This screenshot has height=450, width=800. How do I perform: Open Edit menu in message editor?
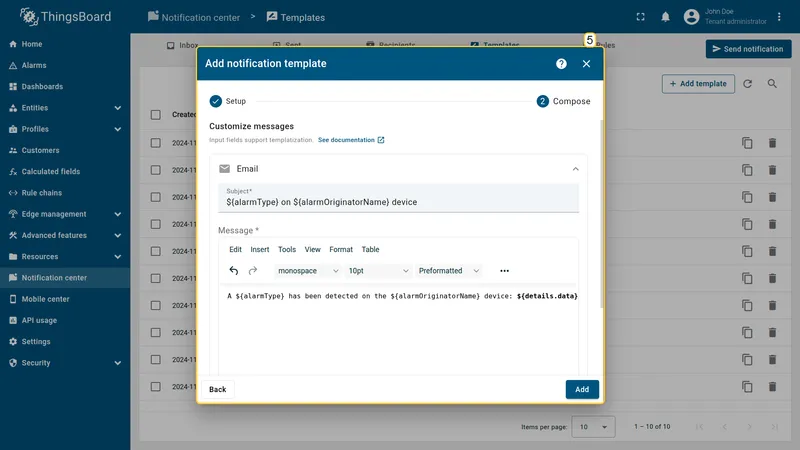point(235,249)
